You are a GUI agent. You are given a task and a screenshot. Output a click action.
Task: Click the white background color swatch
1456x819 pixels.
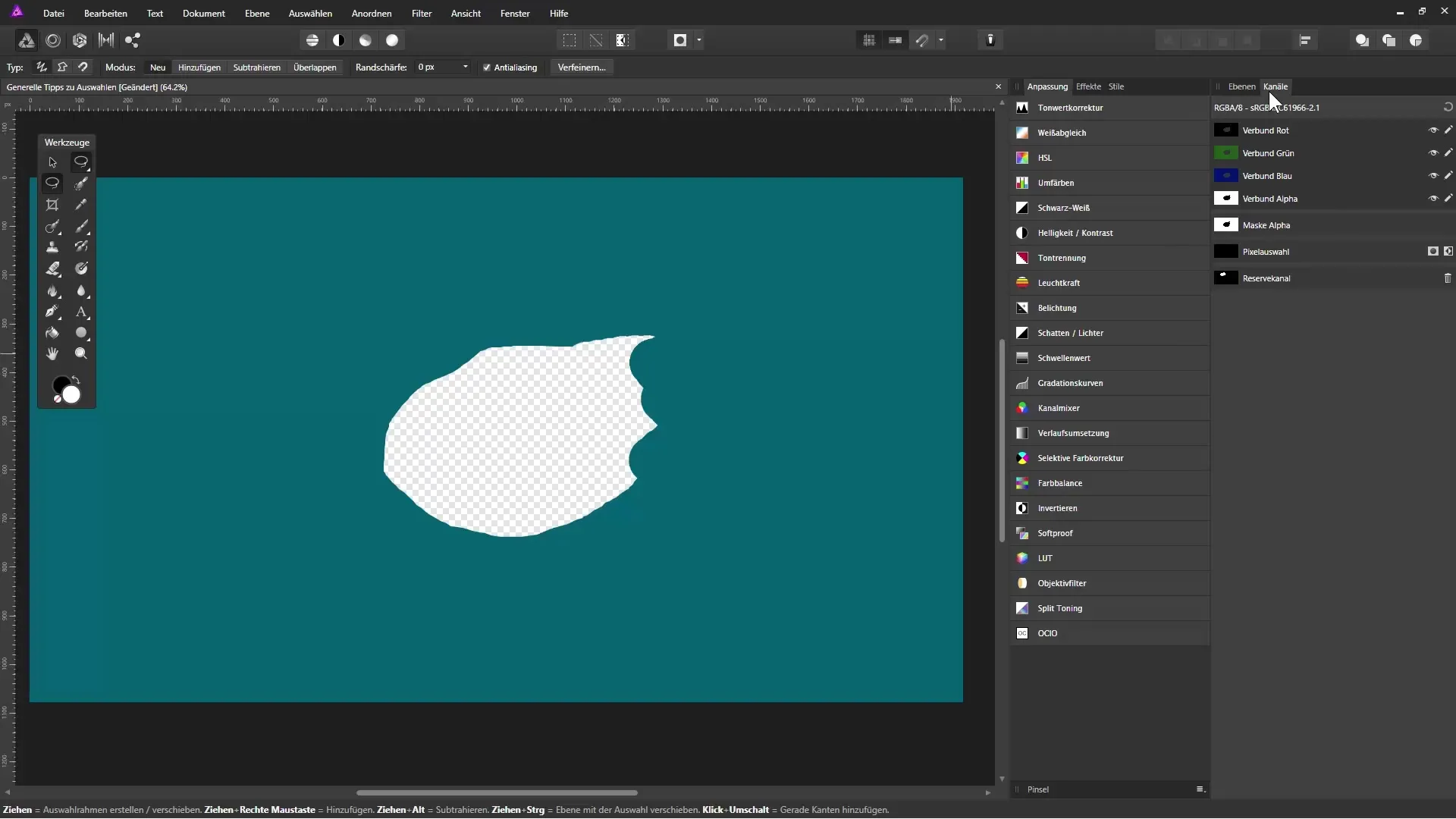pos(71,395)
